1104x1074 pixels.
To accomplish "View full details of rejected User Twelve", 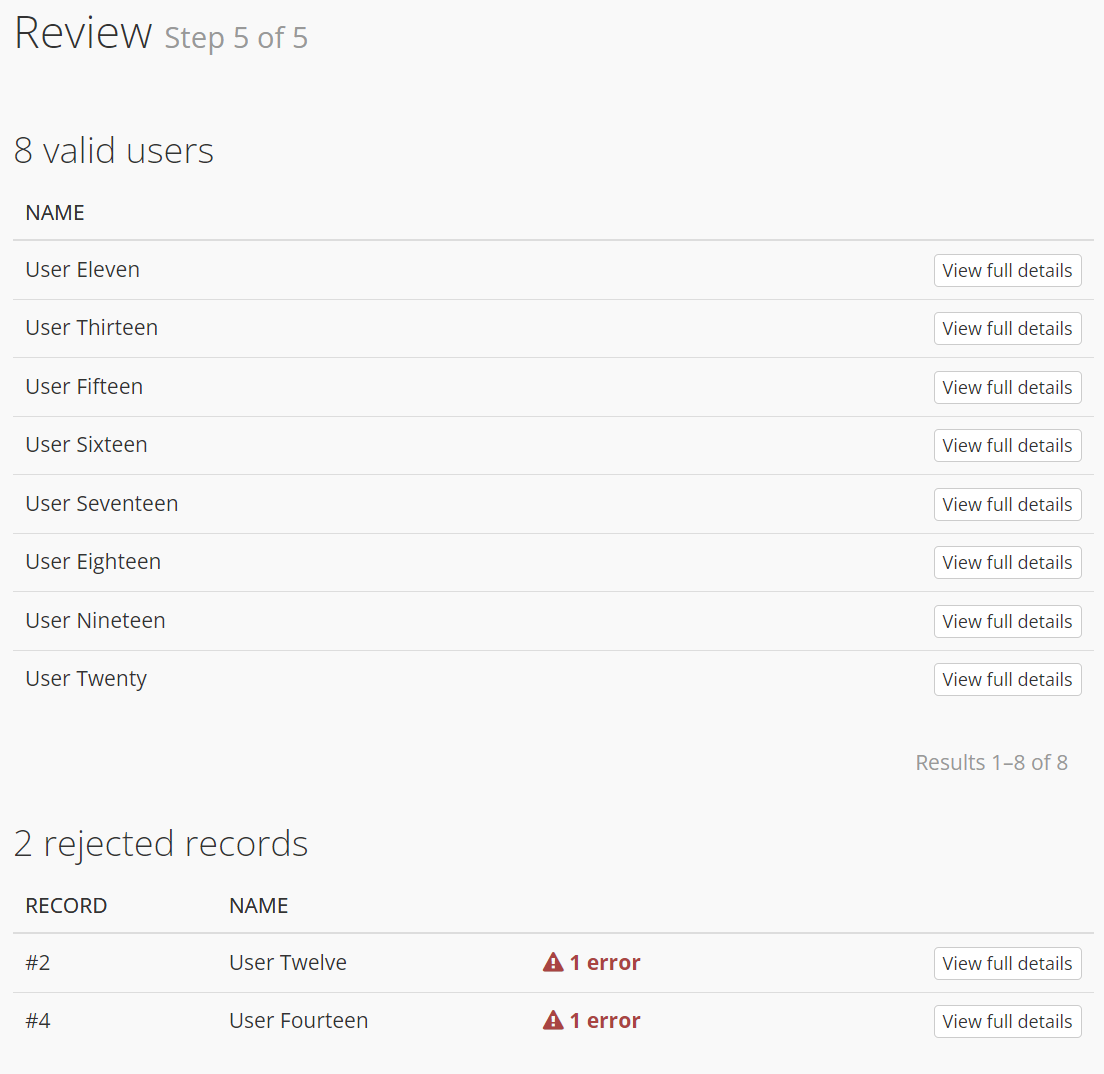I will pos(1007,963).
